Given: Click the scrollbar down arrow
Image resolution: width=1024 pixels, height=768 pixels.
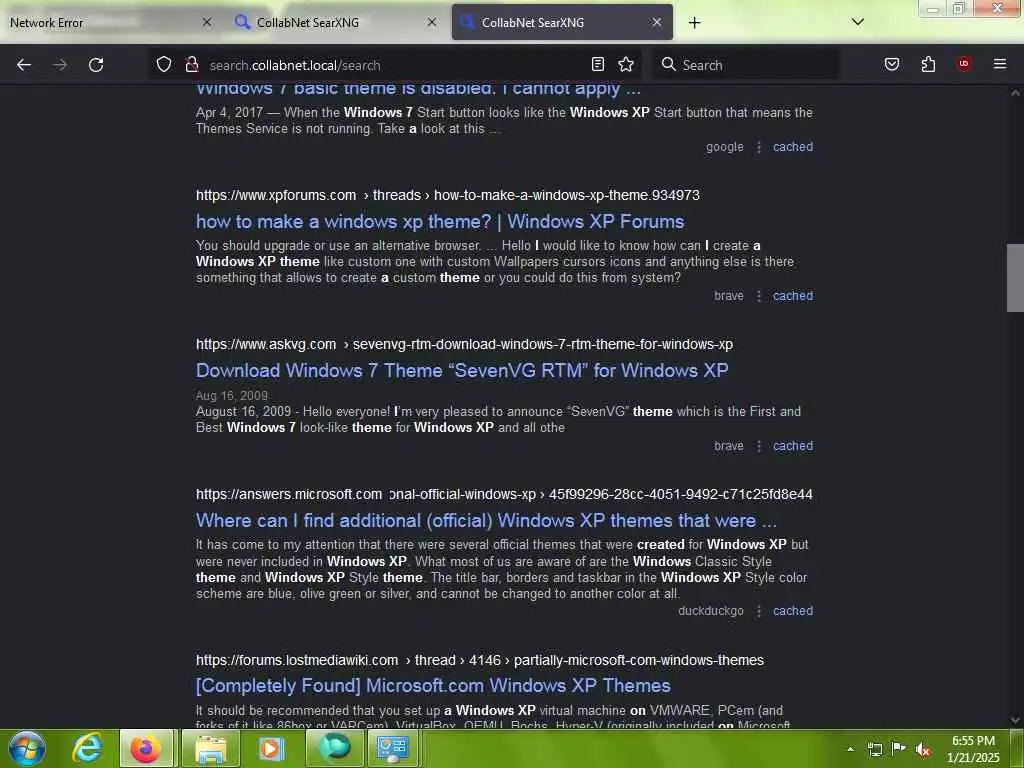Looking at the screenshot, I should (1015, 720).
